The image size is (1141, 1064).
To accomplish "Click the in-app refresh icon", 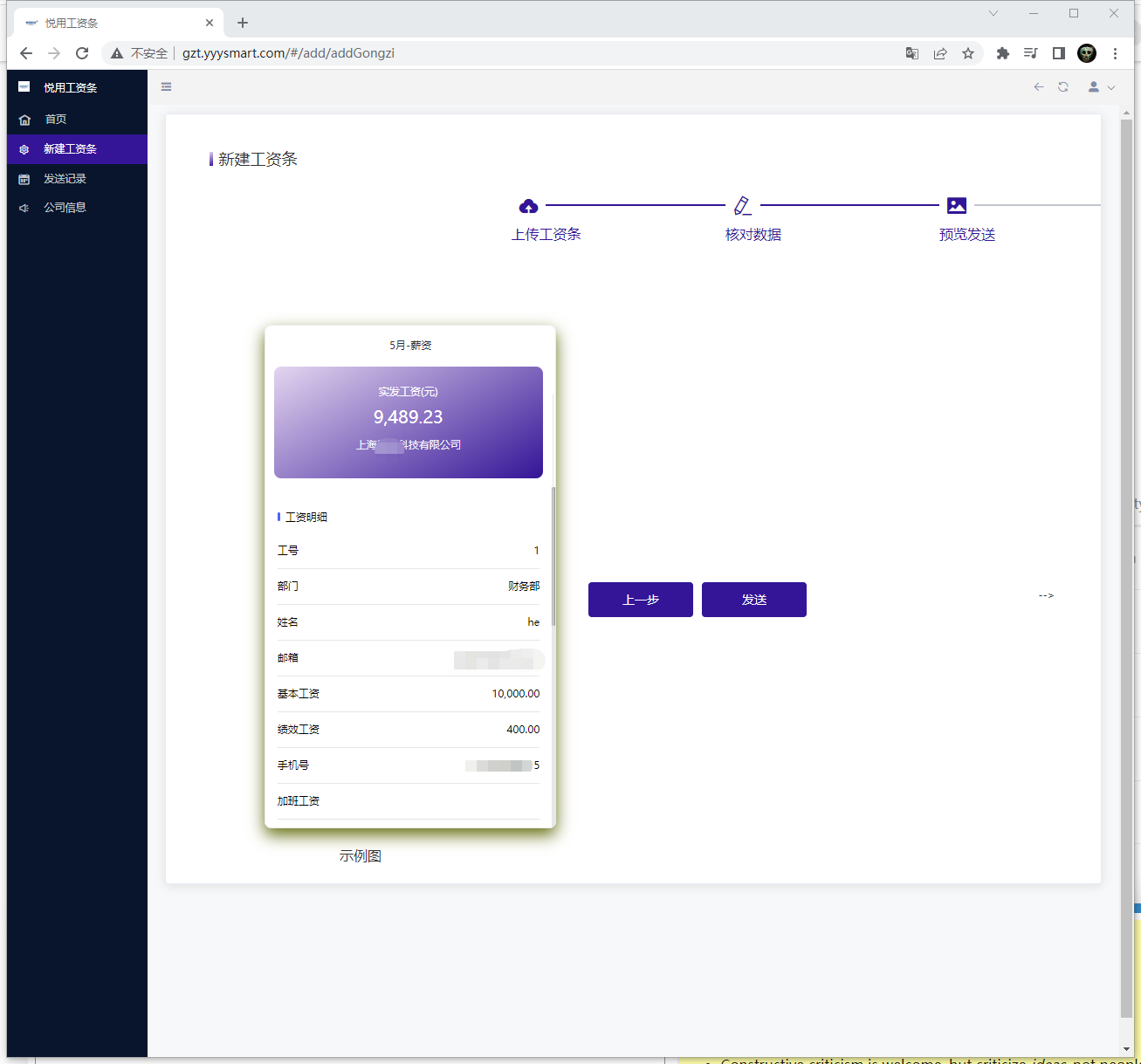I will (1063, 87).
